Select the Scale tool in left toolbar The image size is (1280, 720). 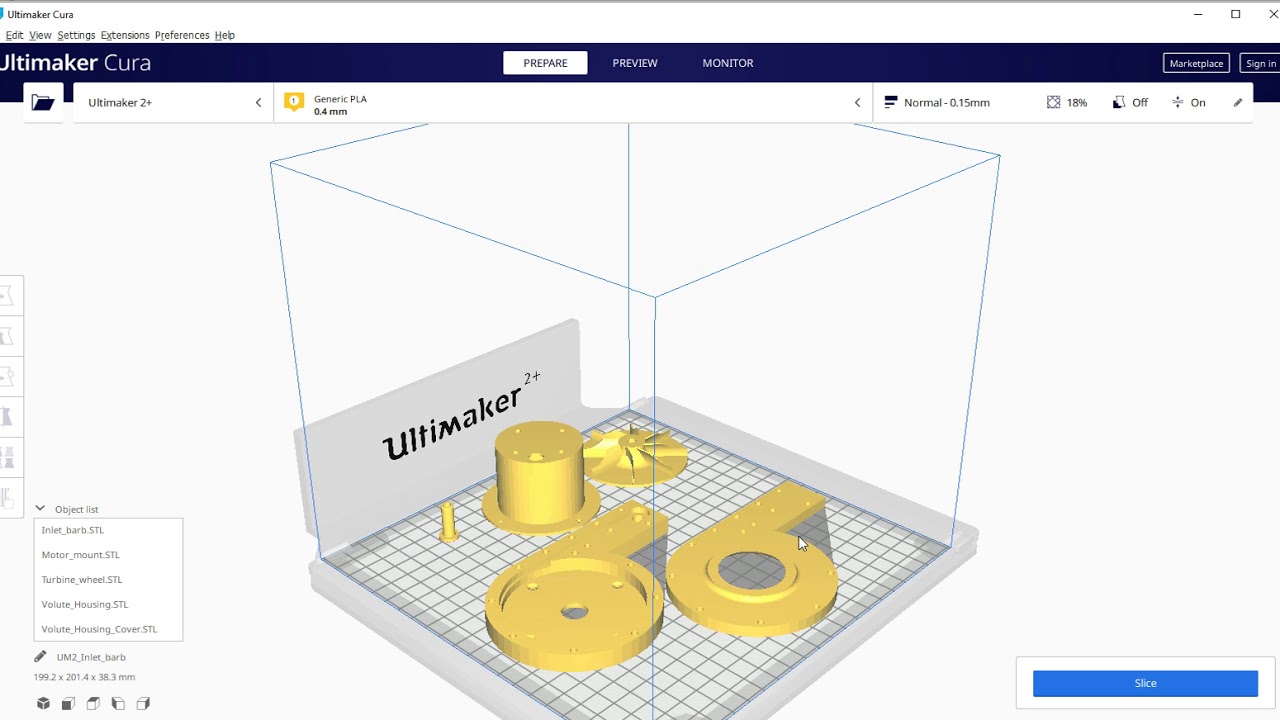coord(9,336)
